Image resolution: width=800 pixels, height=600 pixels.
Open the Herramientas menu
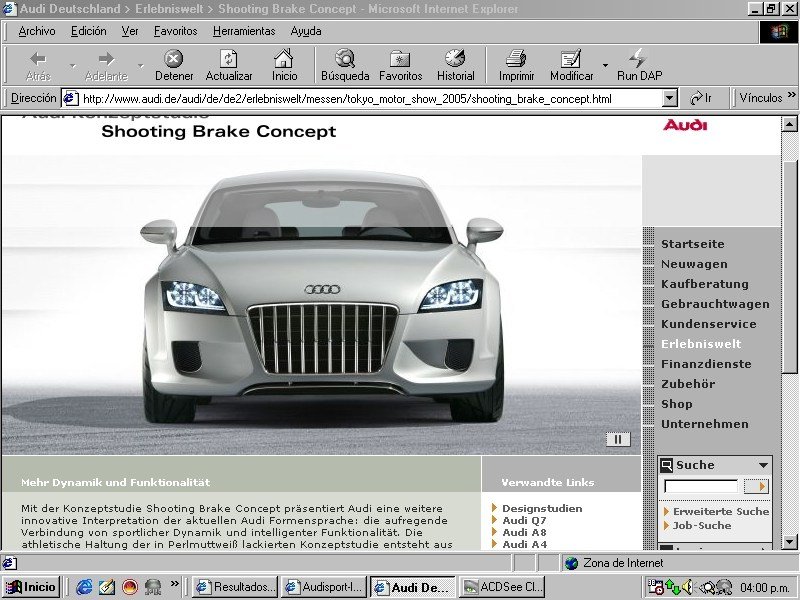pyautogui.click(x=244, y=31)
